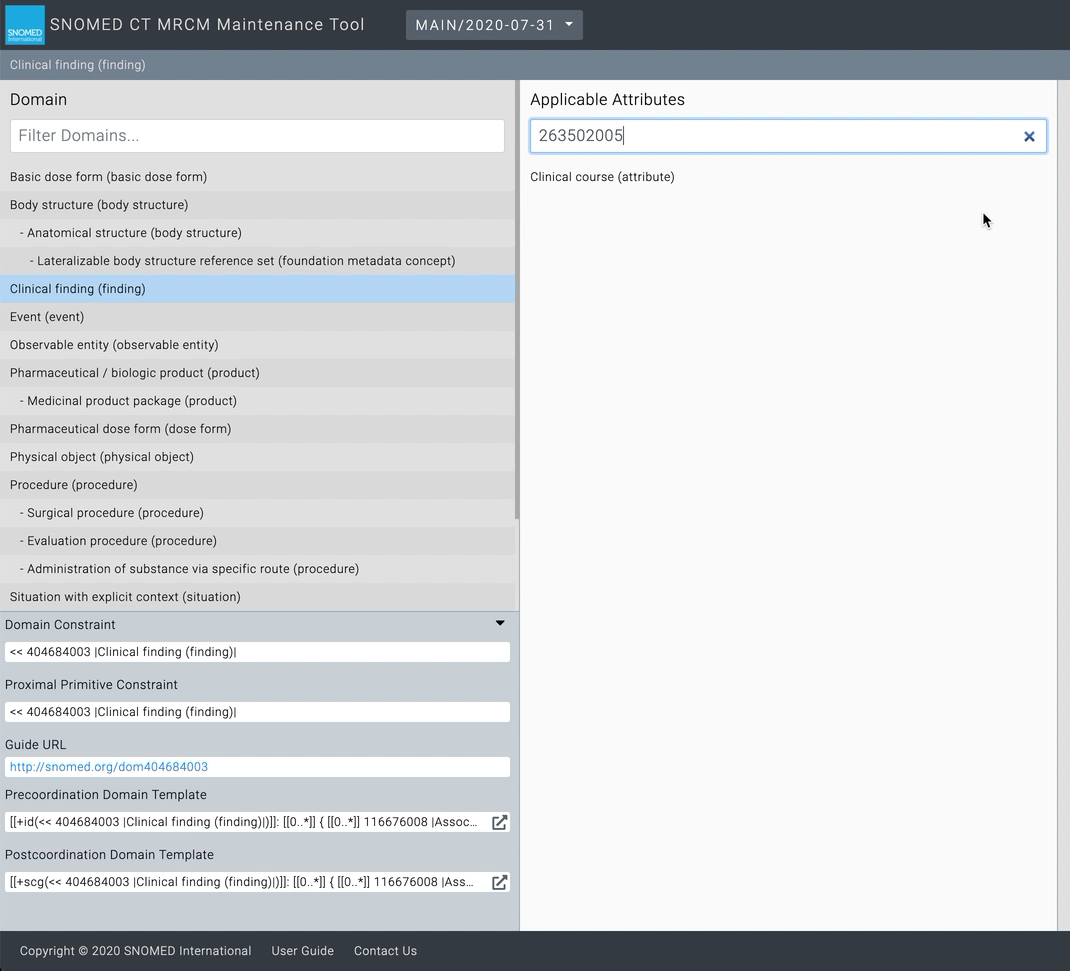Select Event (event) domain
Screen dimensions: 1070x971
257,317
